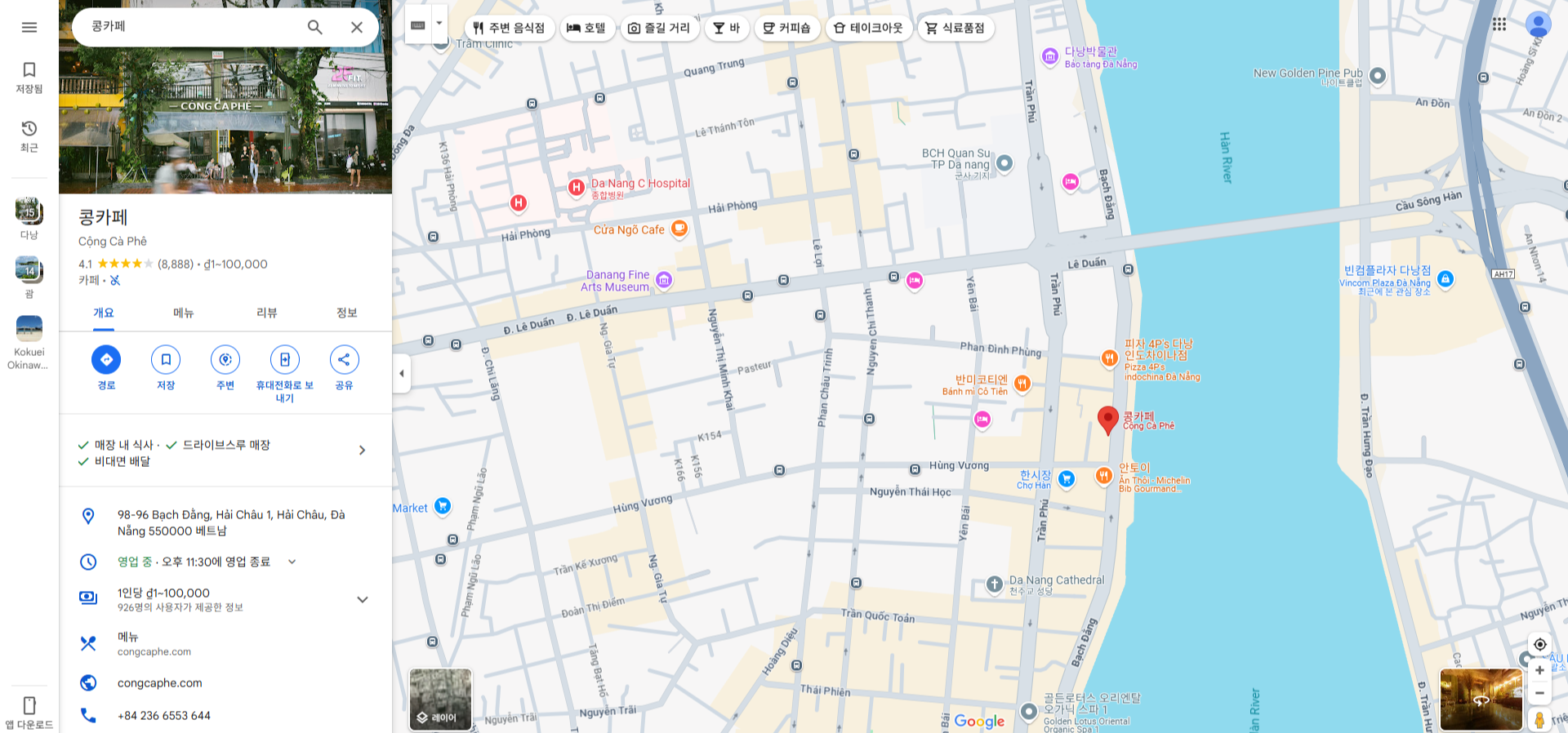1568x733 pixels.
Task: Expand the service options chevron
Action: [363, 451]
